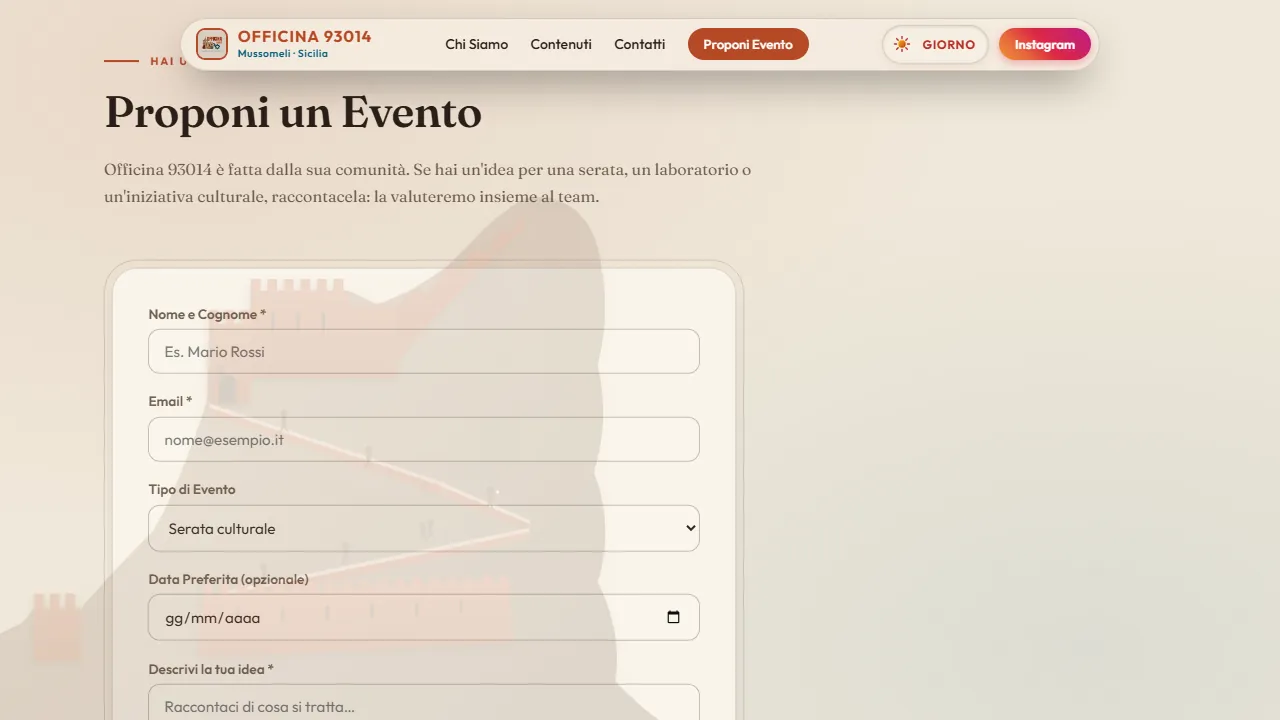Click the Proponi Evento button
Image resolution: width=1280 pixels, height=720 pixels.
pos(748,45)
